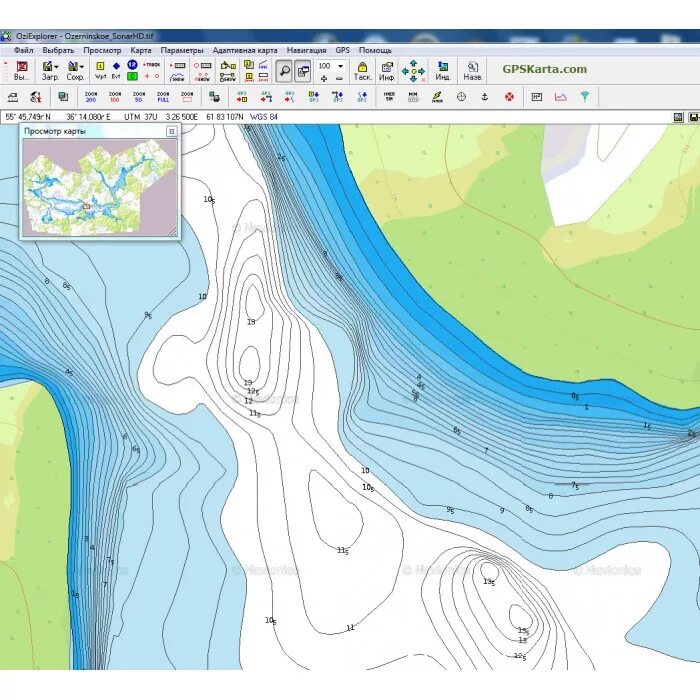Click the 55° 45,749 N latitude readout
The image size is (700, 700).
28,117
